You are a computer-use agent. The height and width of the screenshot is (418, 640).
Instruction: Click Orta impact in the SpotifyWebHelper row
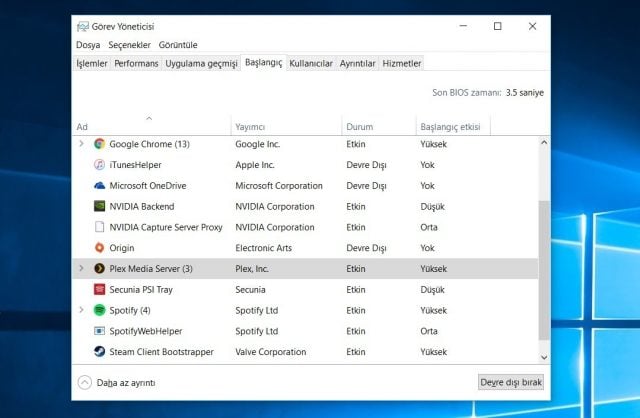(x=429, y=331)
